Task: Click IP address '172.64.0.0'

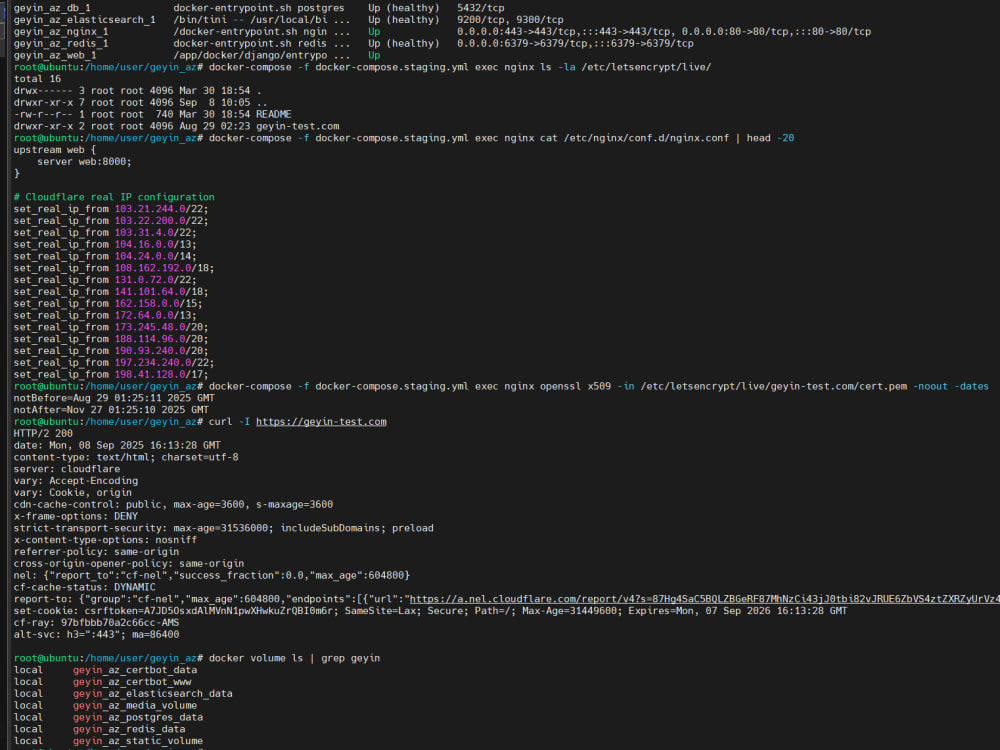Action: (144, 315)
